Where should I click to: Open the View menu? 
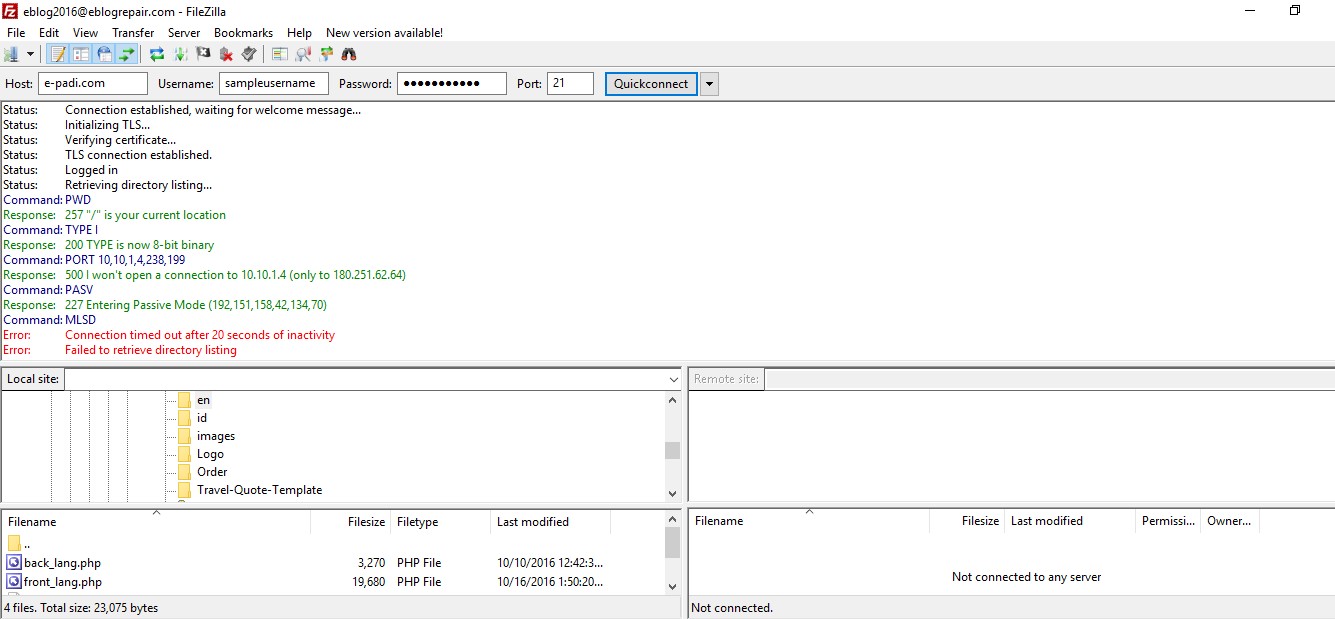click(x=86, y=33)
